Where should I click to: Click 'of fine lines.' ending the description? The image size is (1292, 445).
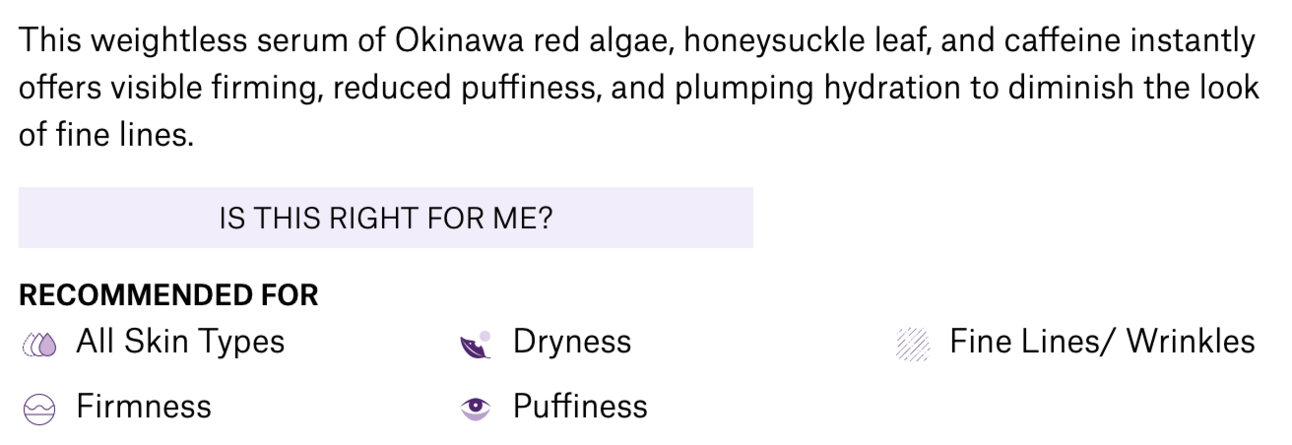coord(105,134)
